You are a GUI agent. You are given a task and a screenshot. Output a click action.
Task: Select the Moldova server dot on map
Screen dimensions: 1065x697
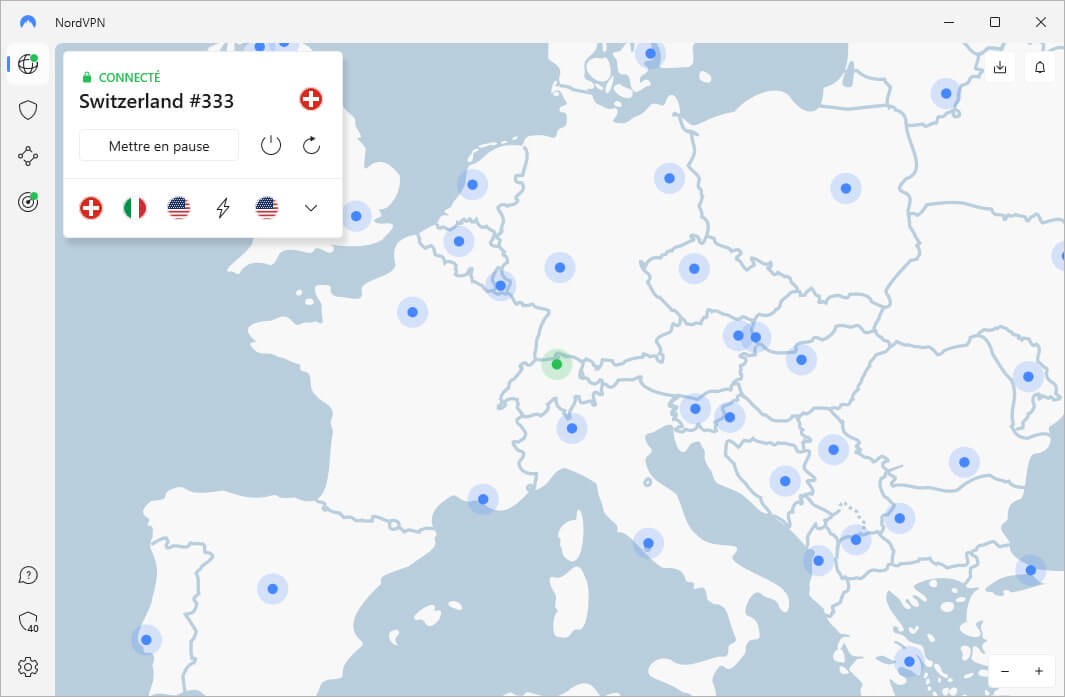click(x=1028, y=377)
